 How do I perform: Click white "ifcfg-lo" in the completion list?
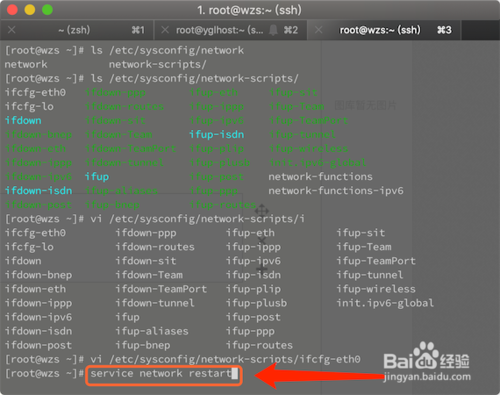pyautogui.click(x=29, y=247)
